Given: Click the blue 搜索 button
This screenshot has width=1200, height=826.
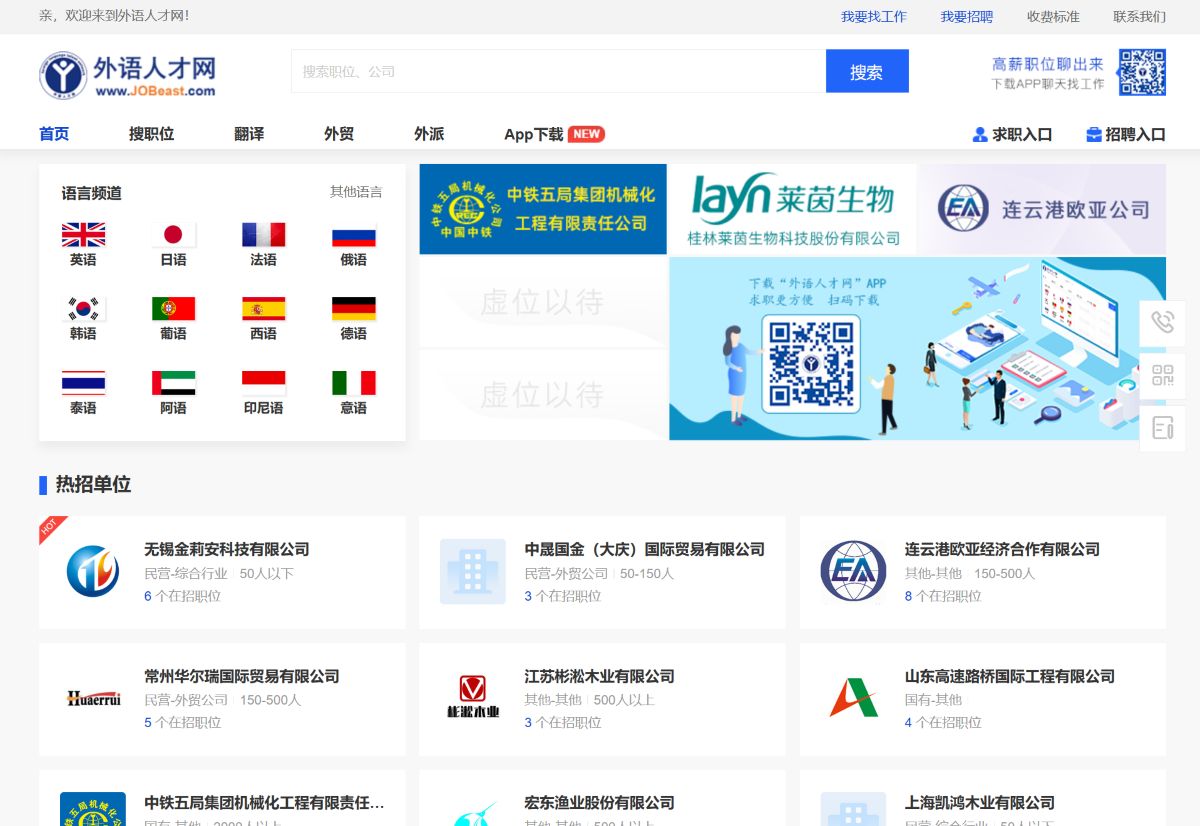Looking at the screenshot, I should 867,71.
